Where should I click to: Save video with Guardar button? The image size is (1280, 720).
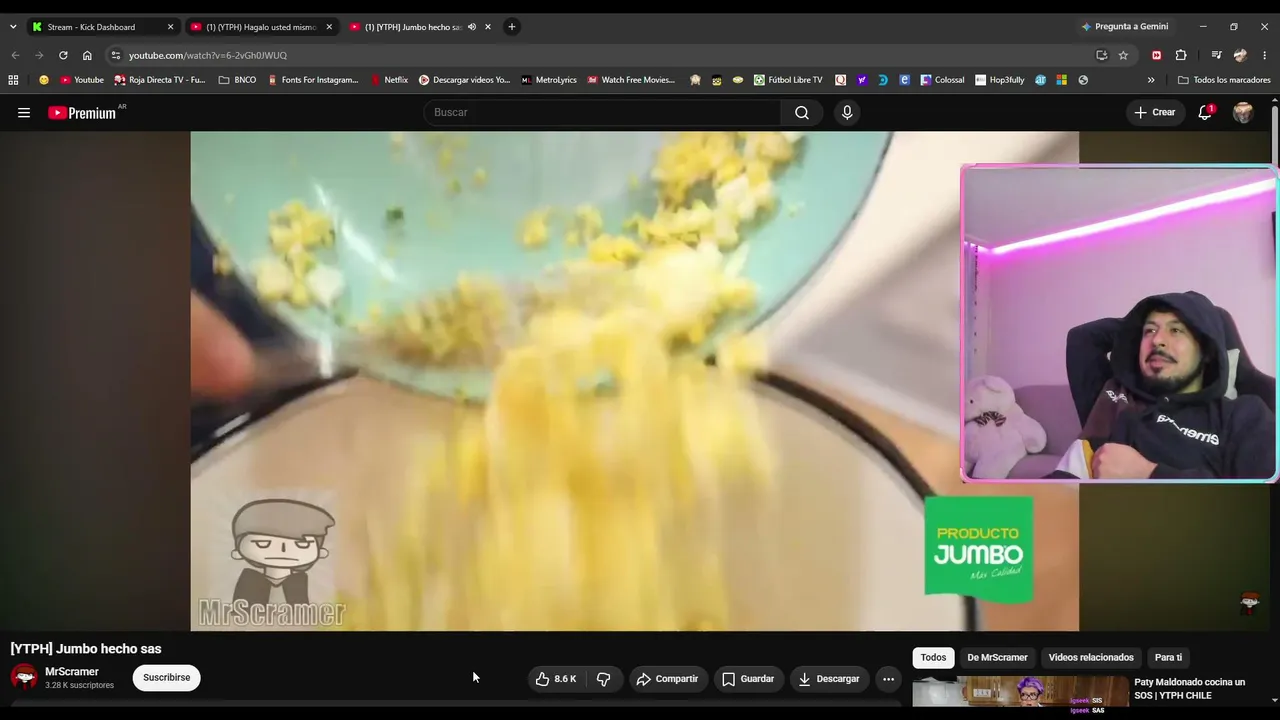click(x=748, y=679)
